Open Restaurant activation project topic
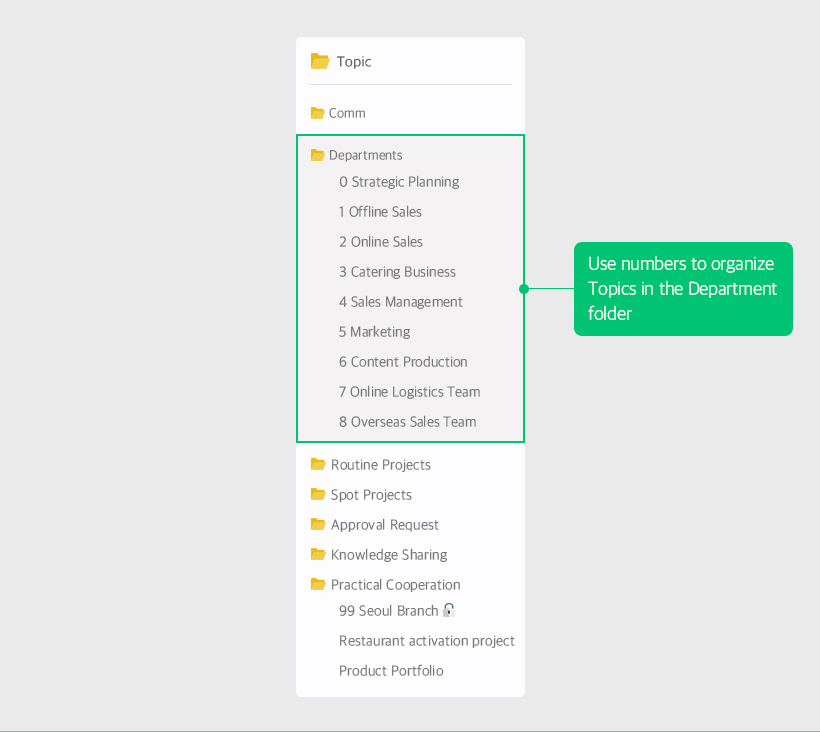The width and height of the screenshot is (820, 732). coord(427,640)
